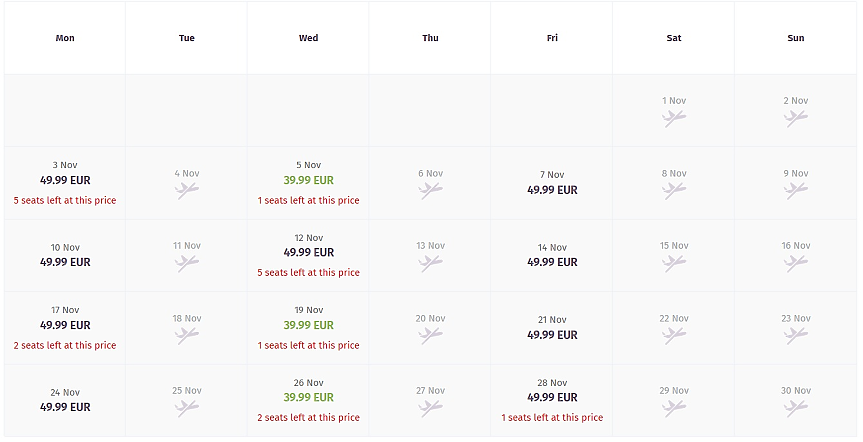This screenshot has height=442, width=863.
Task: Click the no-flight plane icon on 2 Nov
Action: coord(796,118)
